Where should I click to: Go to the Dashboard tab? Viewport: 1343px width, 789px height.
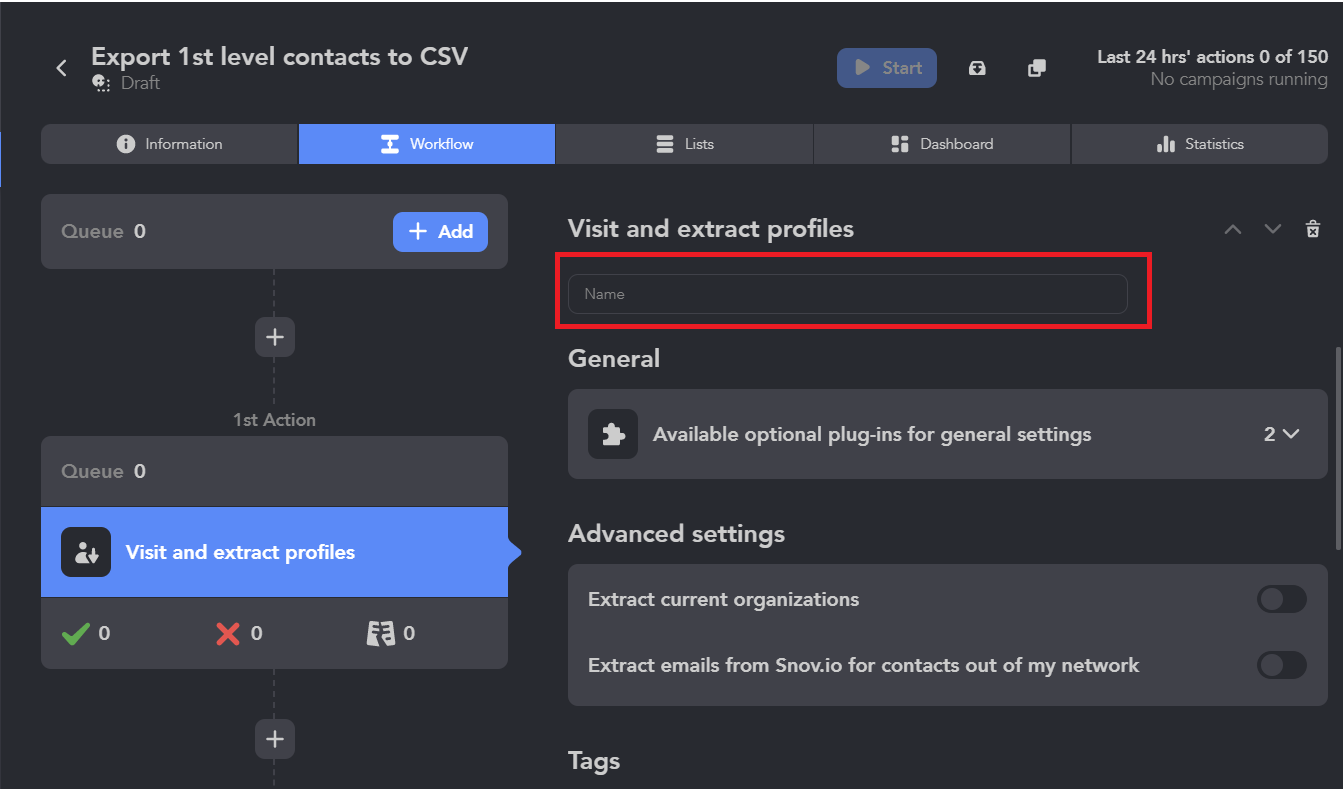coord(942,144)
